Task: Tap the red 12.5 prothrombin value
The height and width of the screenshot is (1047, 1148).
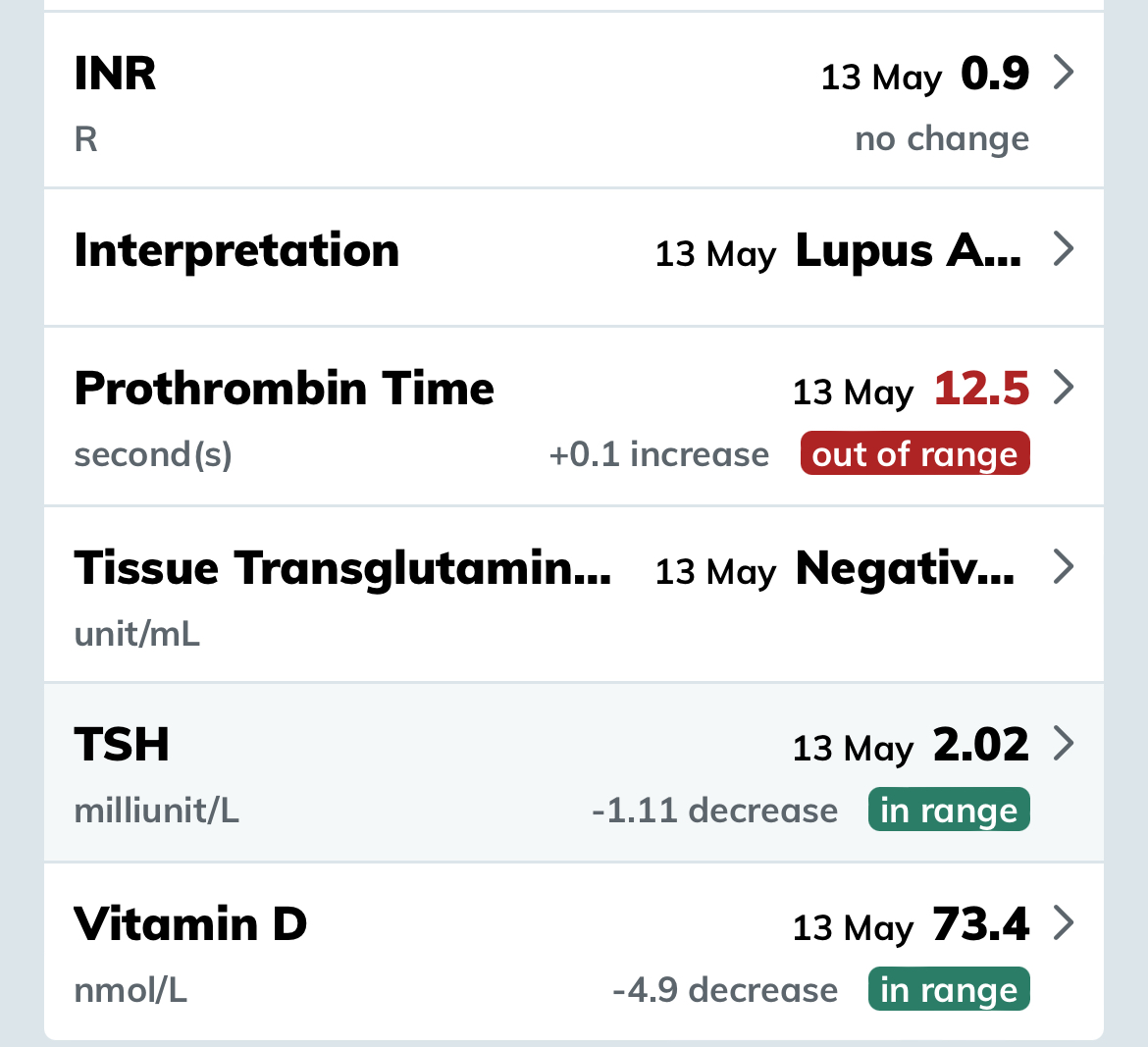Action: pos(981,389)
